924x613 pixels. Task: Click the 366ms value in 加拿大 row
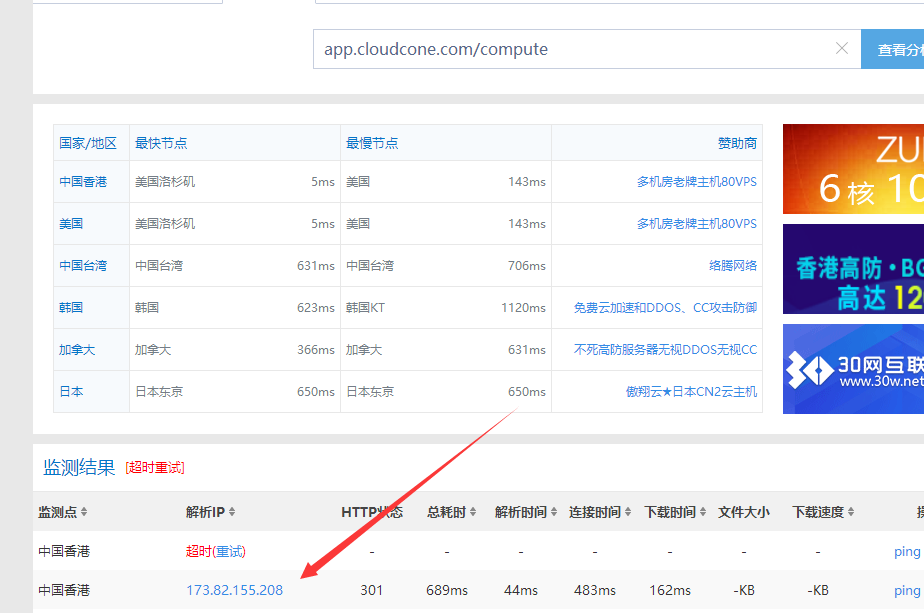coord(316,350)
